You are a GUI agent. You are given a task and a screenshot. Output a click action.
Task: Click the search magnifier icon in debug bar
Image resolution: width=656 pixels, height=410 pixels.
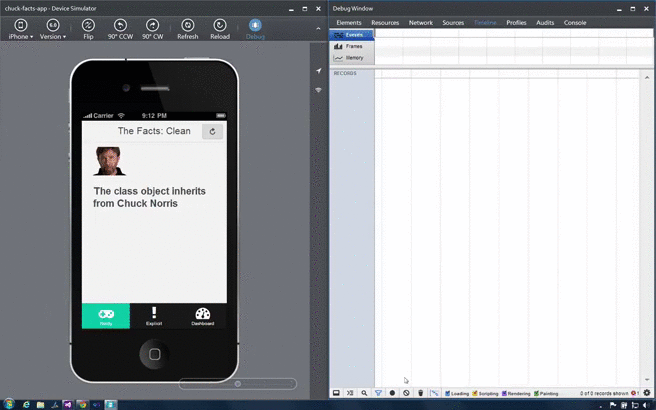[364, 393]
